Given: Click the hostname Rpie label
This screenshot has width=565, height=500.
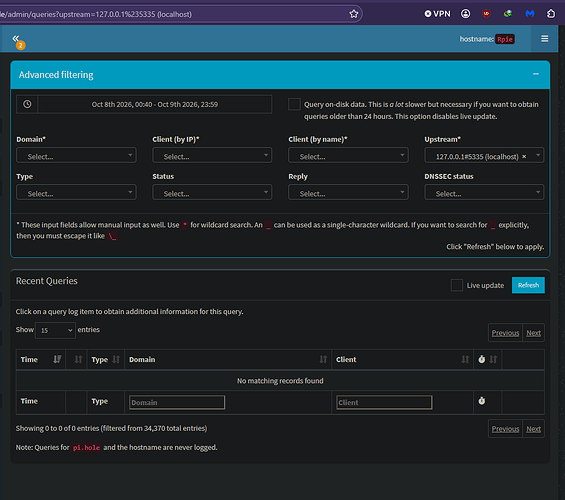Looking at the screenshot, I should [504, 39].
